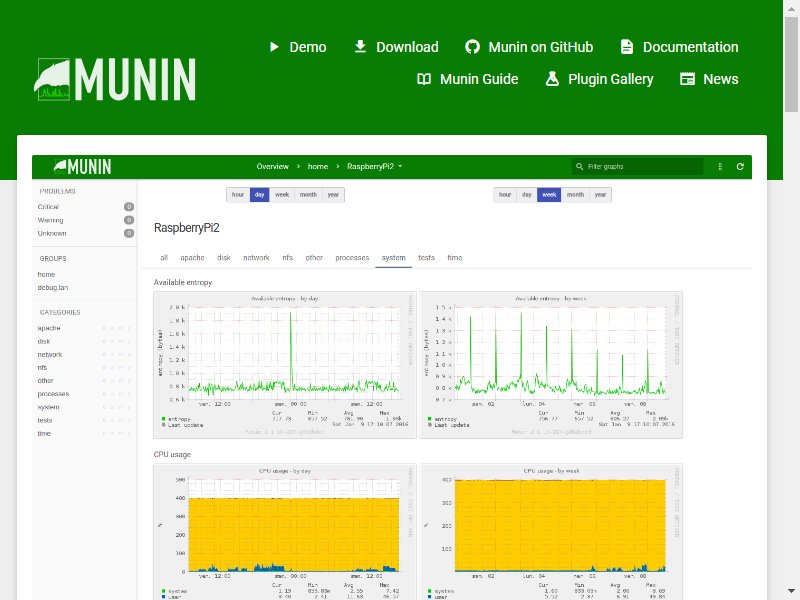Switch to the 'nfs' category tab
Image resolution: width=800 pixels, height=600 pixels.
point(288,258)
